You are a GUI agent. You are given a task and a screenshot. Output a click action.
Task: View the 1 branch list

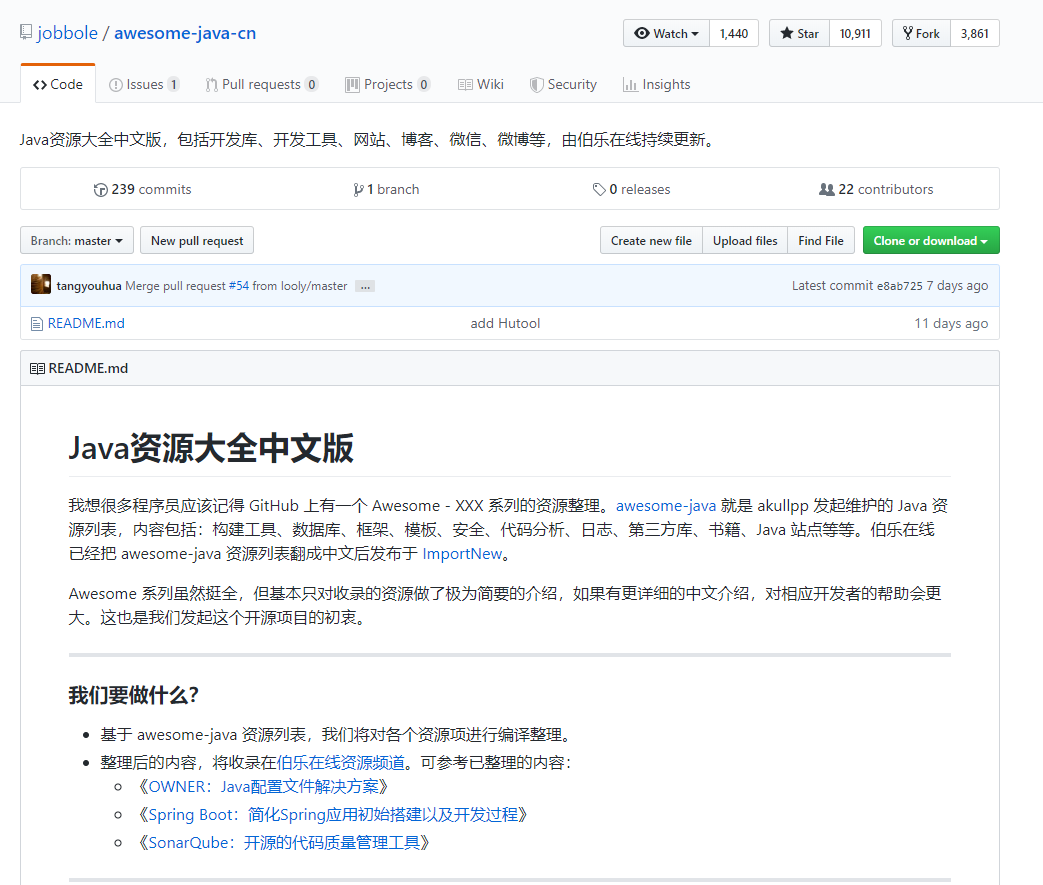[386, 190]
